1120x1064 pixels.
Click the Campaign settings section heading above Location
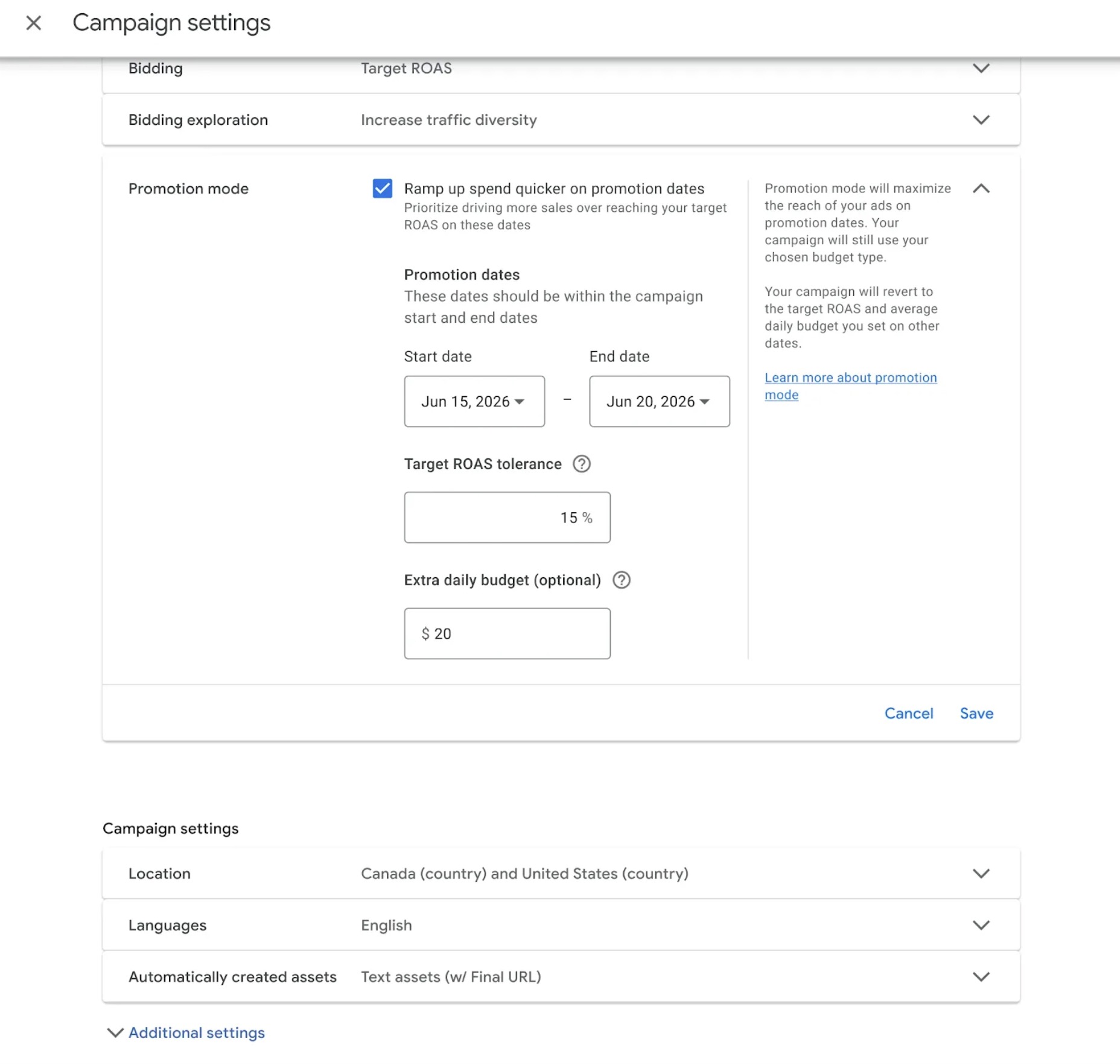pos(170,828)
